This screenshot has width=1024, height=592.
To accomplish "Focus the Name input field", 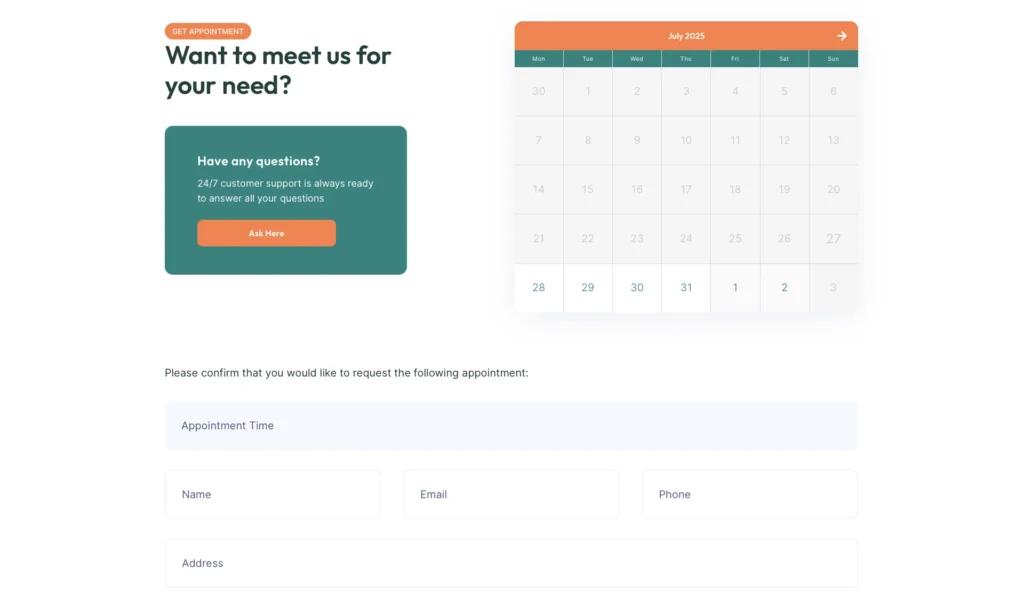I will (272, 495).
